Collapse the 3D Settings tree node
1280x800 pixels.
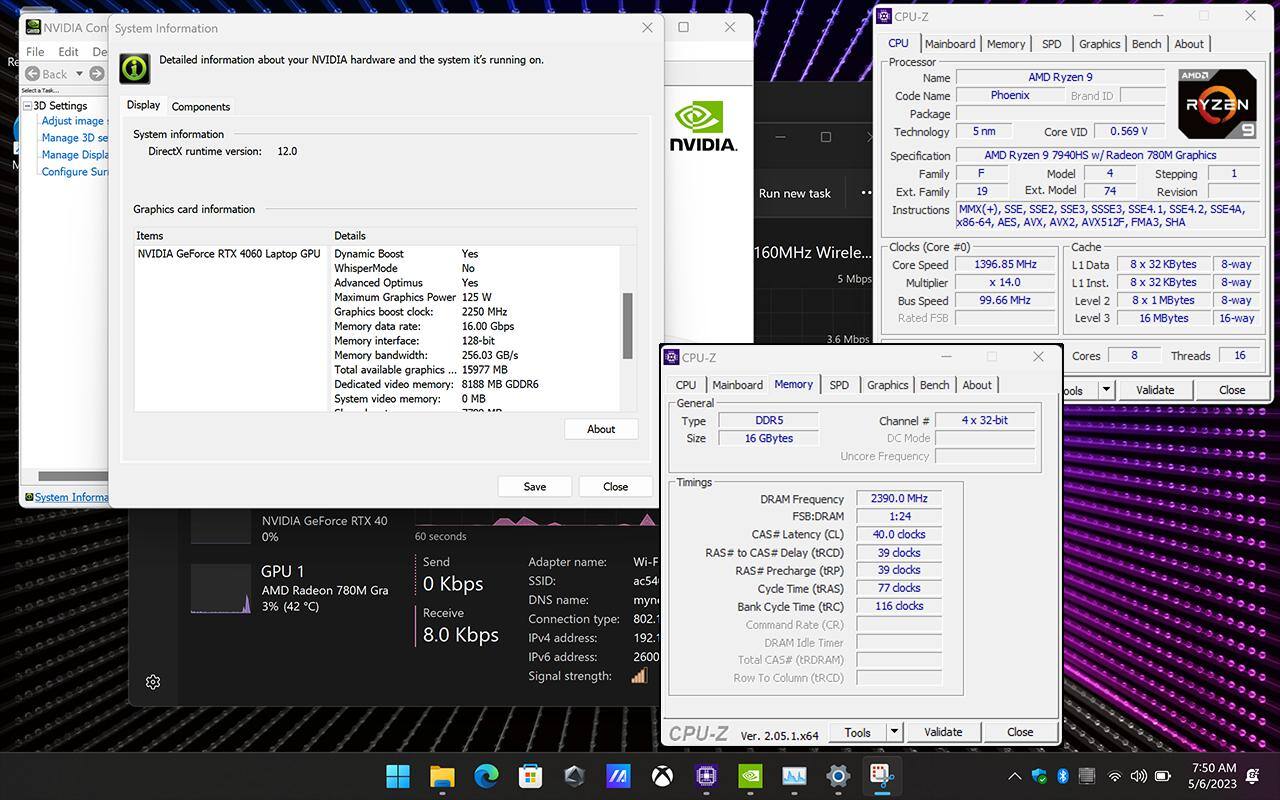point(27,106)
